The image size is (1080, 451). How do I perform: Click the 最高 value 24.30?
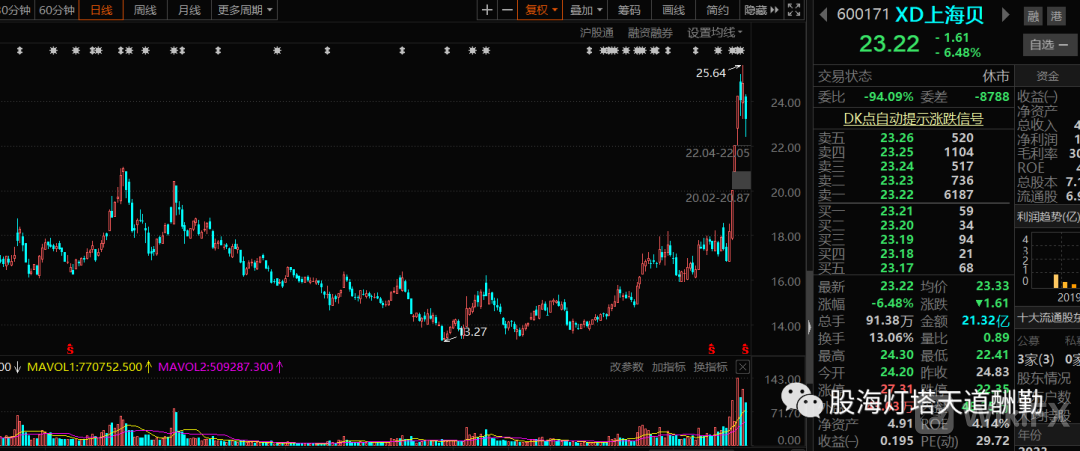[897, 355]
